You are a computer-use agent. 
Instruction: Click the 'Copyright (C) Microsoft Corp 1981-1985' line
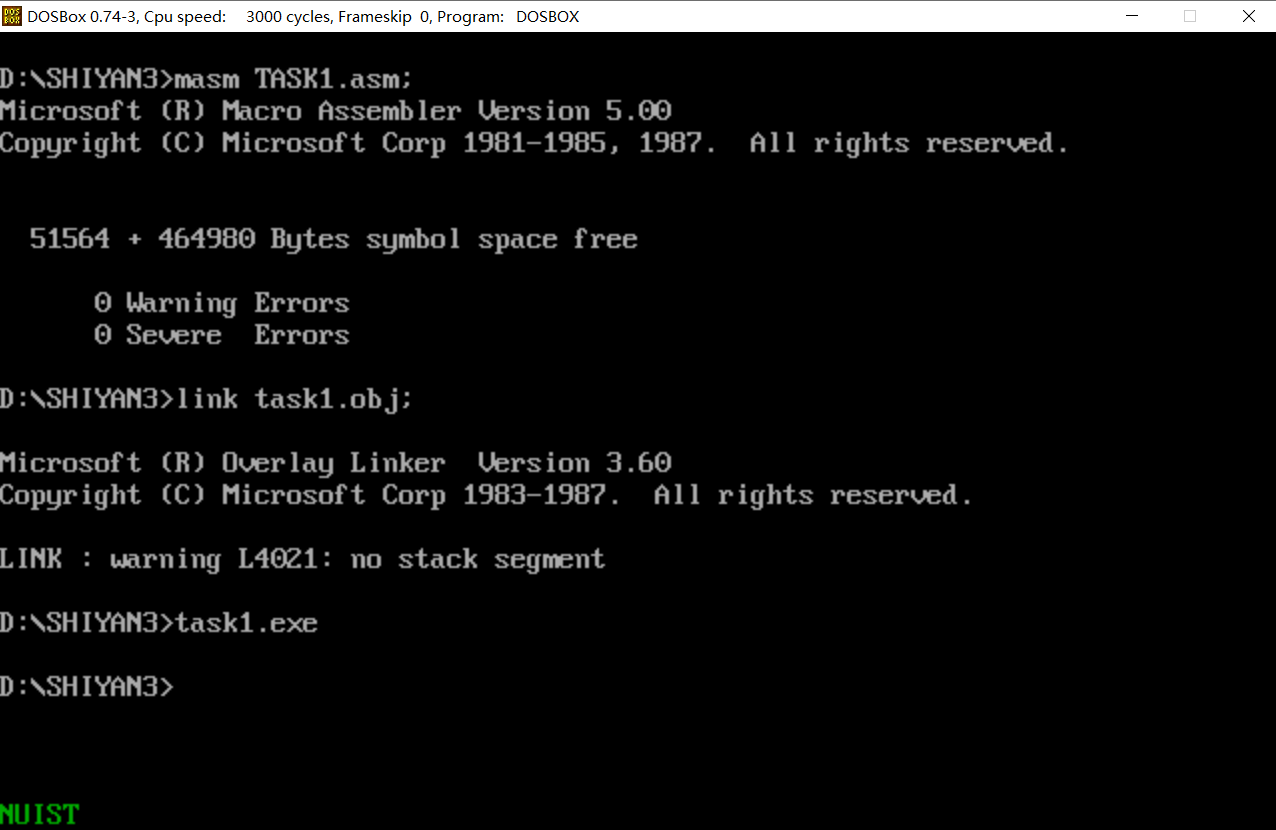pos(534,143)
